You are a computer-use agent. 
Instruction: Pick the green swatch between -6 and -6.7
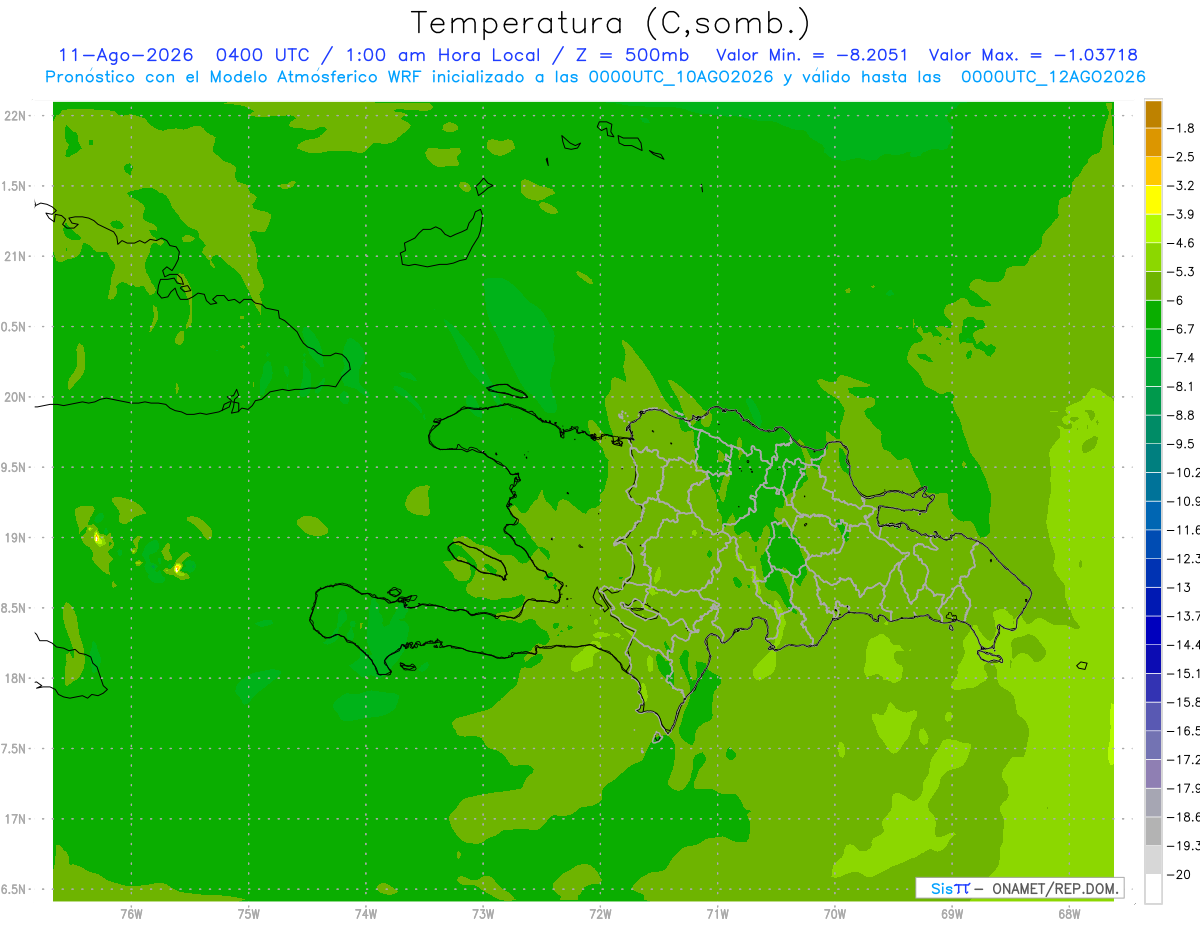[x=1153, y=314]
